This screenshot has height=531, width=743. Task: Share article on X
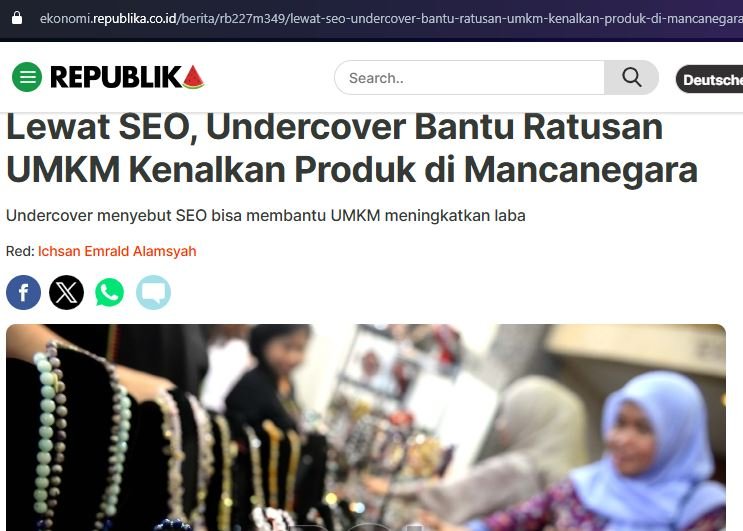click(x=66, y=292)
